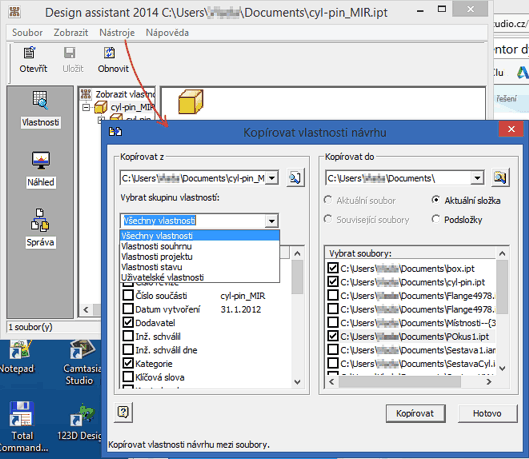
Task: Select cyl-pin_MIR tree node icon
Action: tap(101, 108)
